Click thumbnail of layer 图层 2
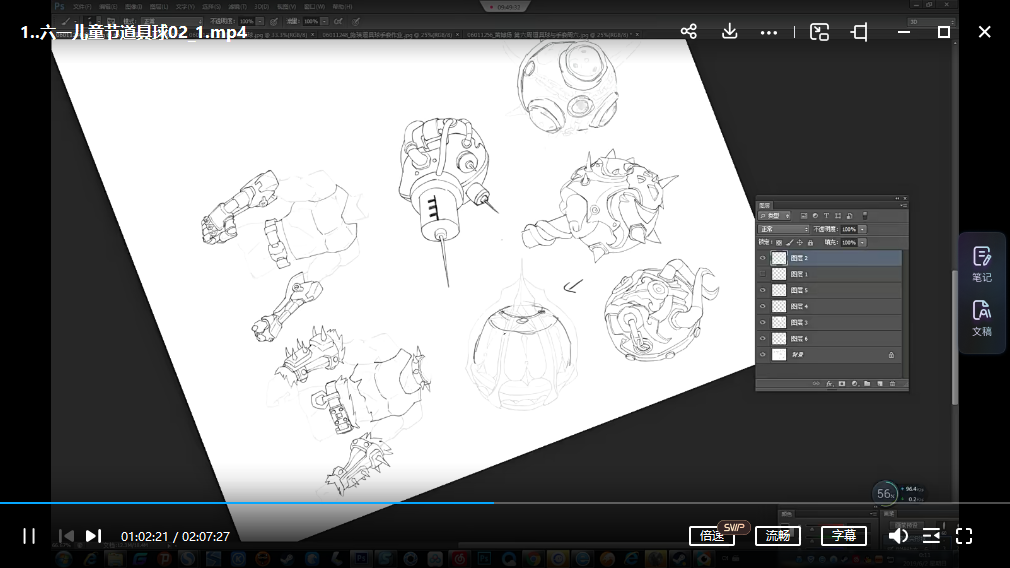The height and width of the screenshot is (568, 1010). click(x=779, y=258)
